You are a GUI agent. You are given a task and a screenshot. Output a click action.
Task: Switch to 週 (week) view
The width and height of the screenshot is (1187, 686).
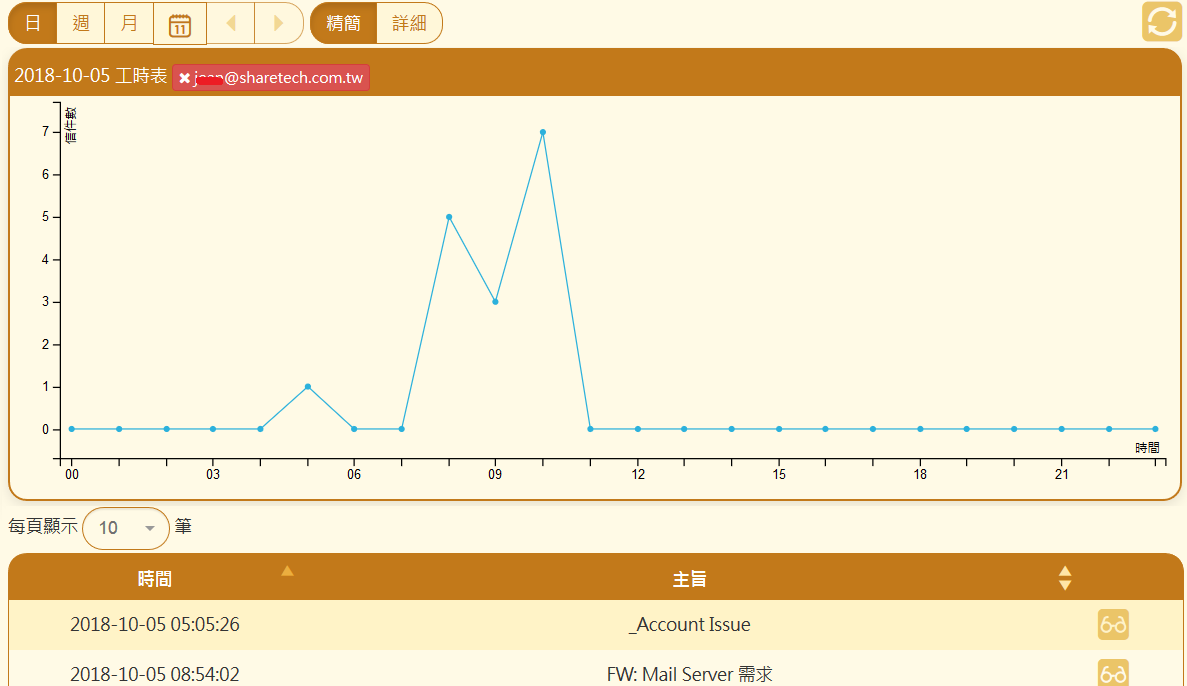(x=81, y=23)
